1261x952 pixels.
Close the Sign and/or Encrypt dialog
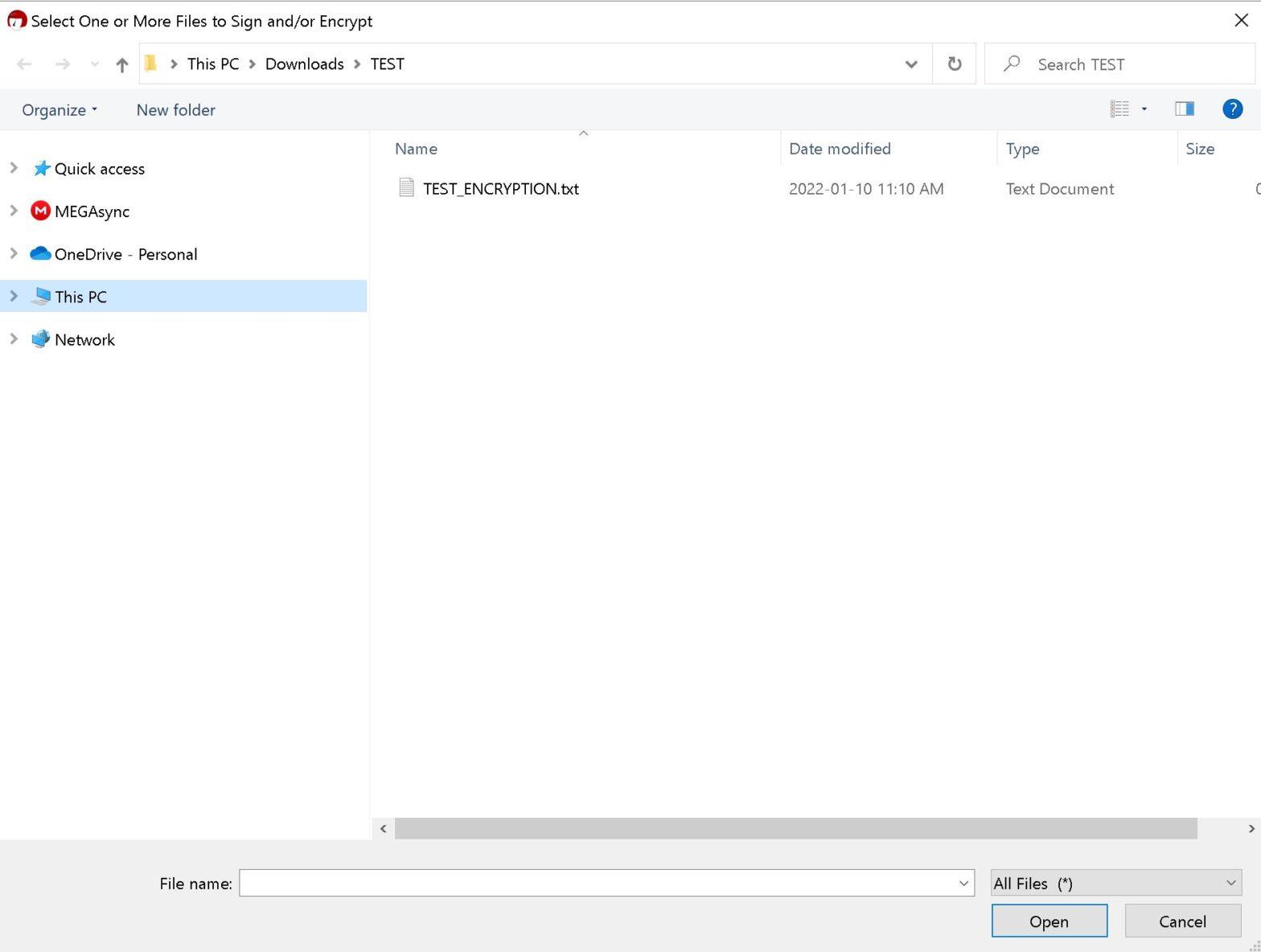click(1241, 21)
